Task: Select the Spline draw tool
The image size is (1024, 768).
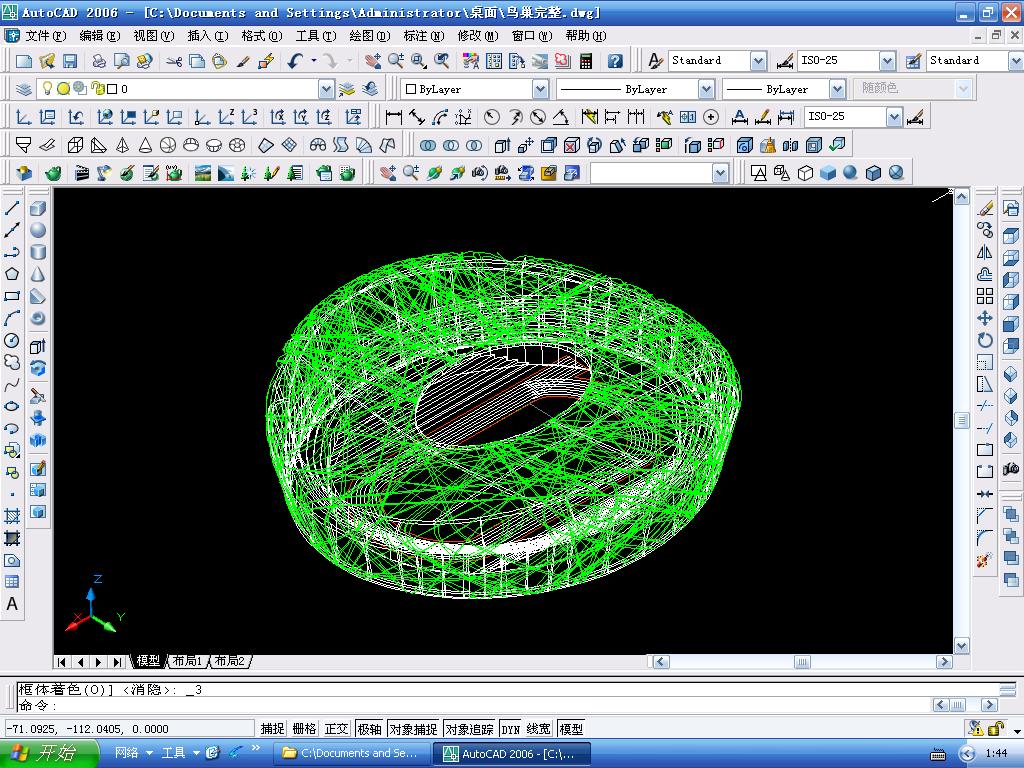Action: tap(12, 385)
